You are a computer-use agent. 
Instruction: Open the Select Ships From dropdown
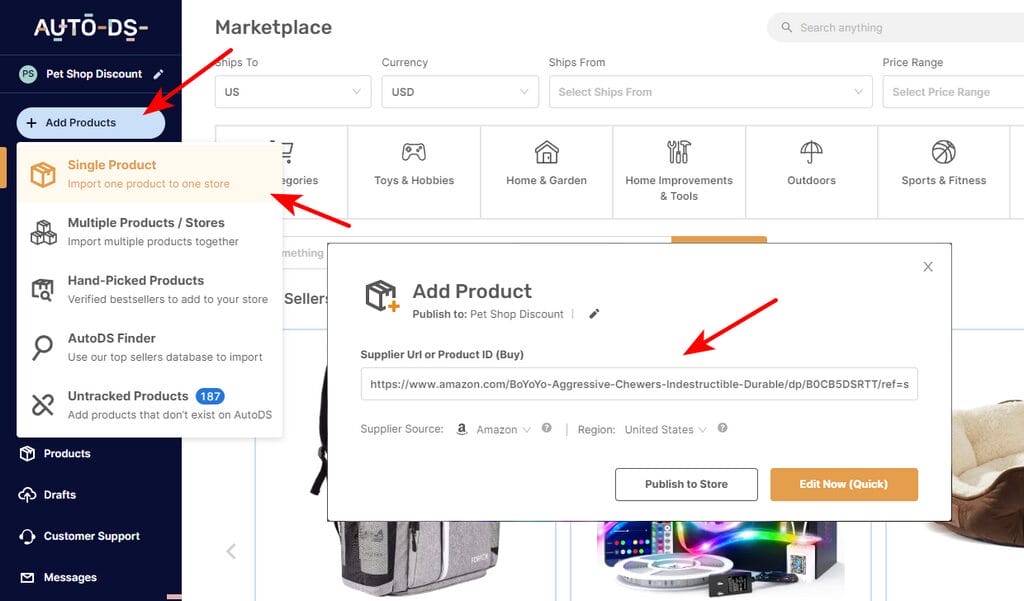click(x=711, y=92)
